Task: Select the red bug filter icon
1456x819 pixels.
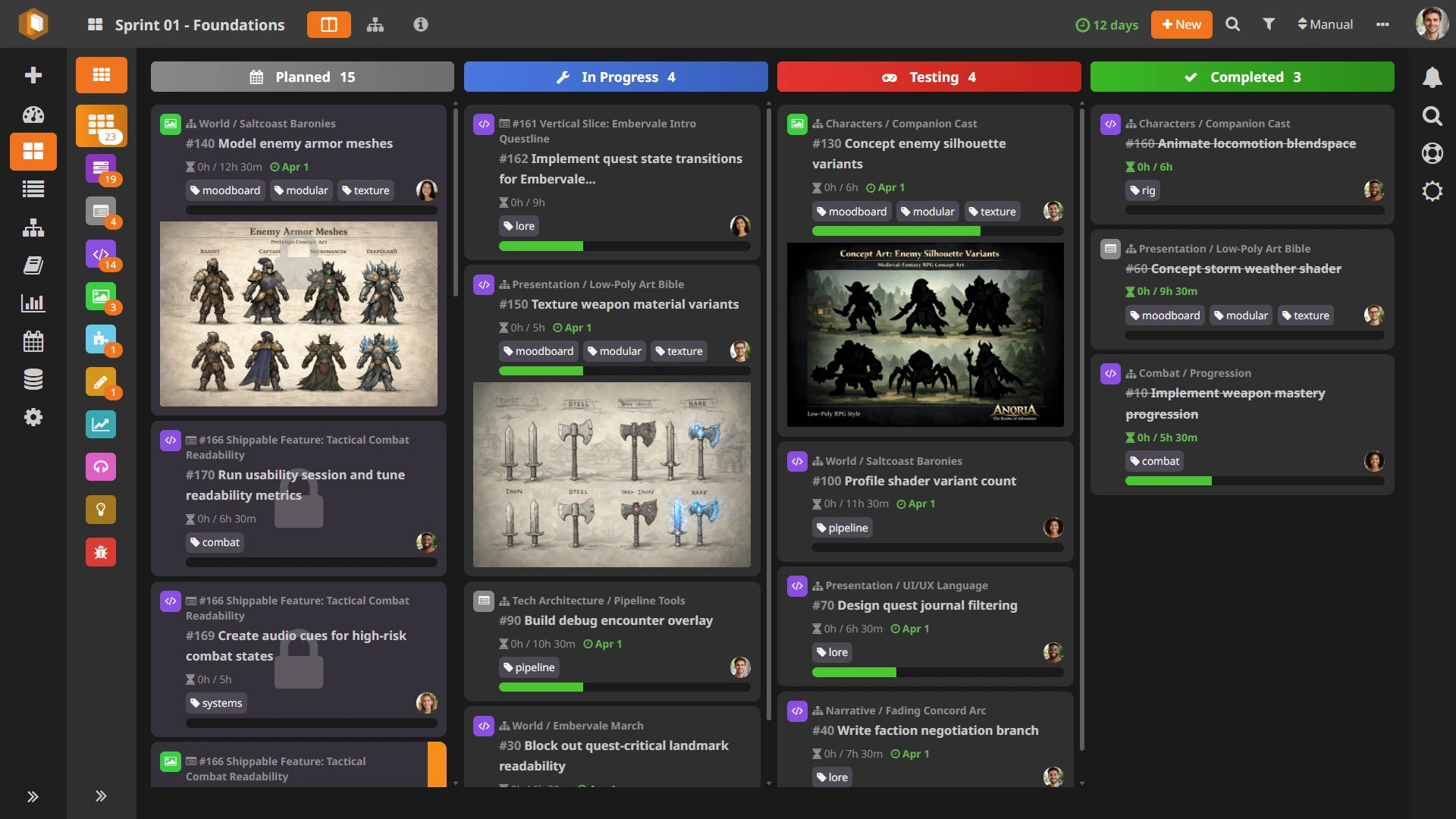Action: click(101, 552)
